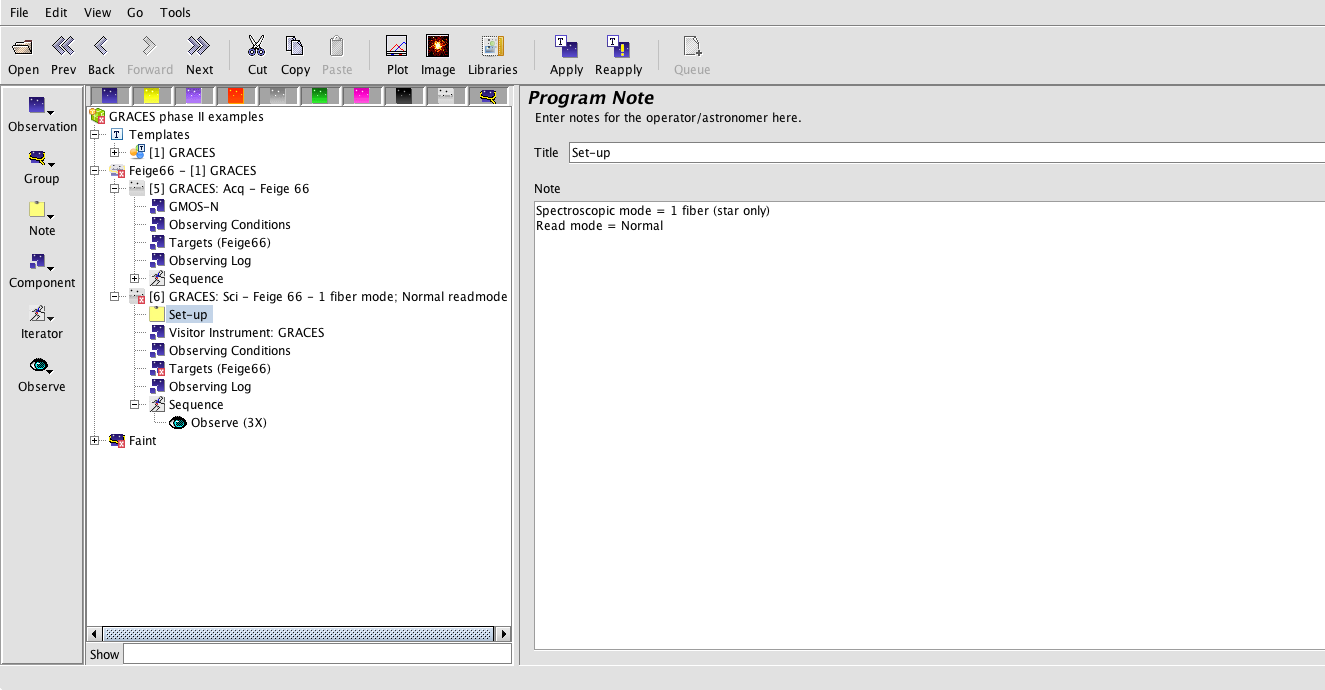Click the tree scrollbar's left arrow
Viewport: 1325px width, 690px height.
pos(95,634)
